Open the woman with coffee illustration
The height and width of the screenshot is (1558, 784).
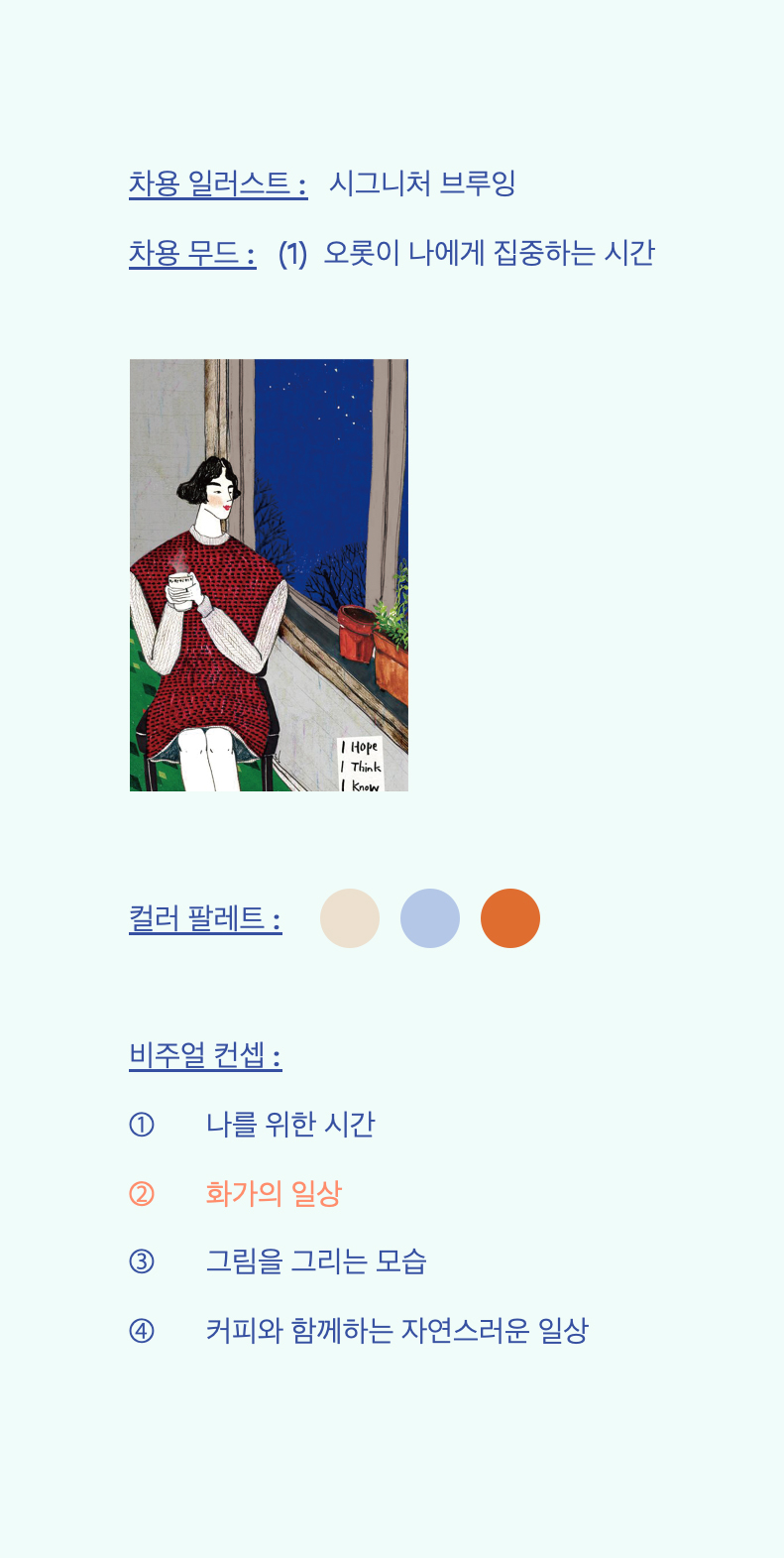point(269,575)
